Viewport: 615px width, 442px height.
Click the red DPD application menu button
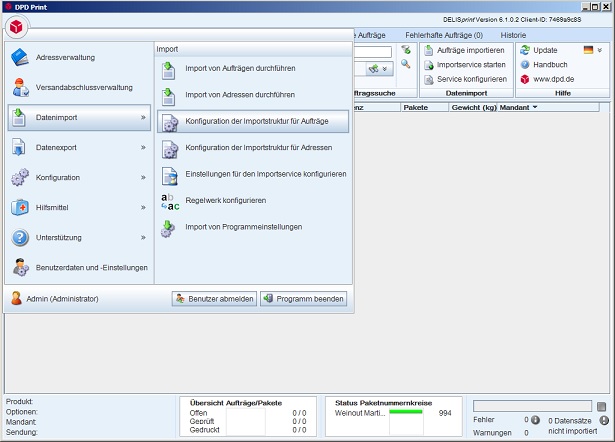[x=18, y=27]
